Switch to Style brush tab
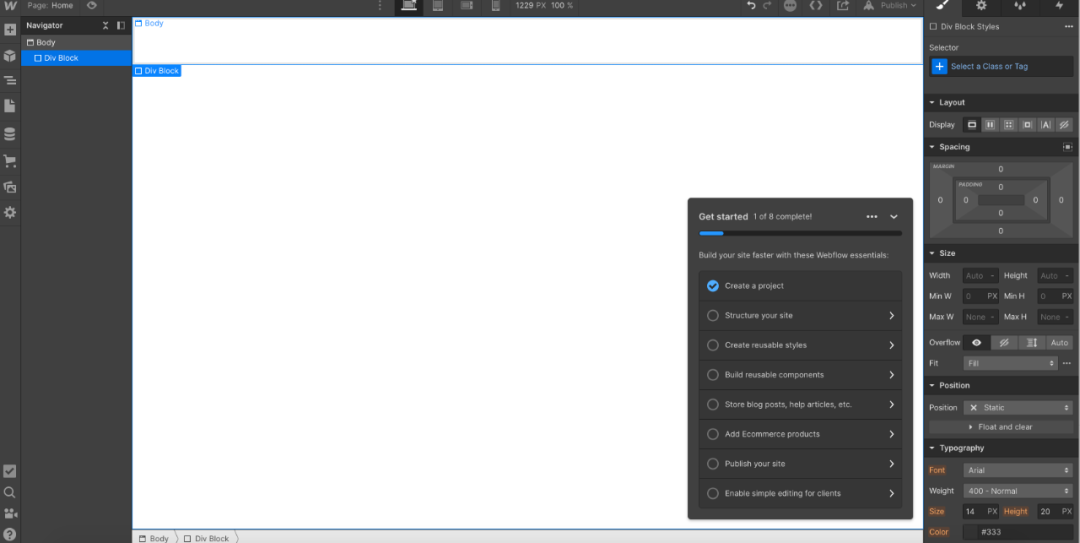The height and width of the screenshot is (543, 1080). 943,6
